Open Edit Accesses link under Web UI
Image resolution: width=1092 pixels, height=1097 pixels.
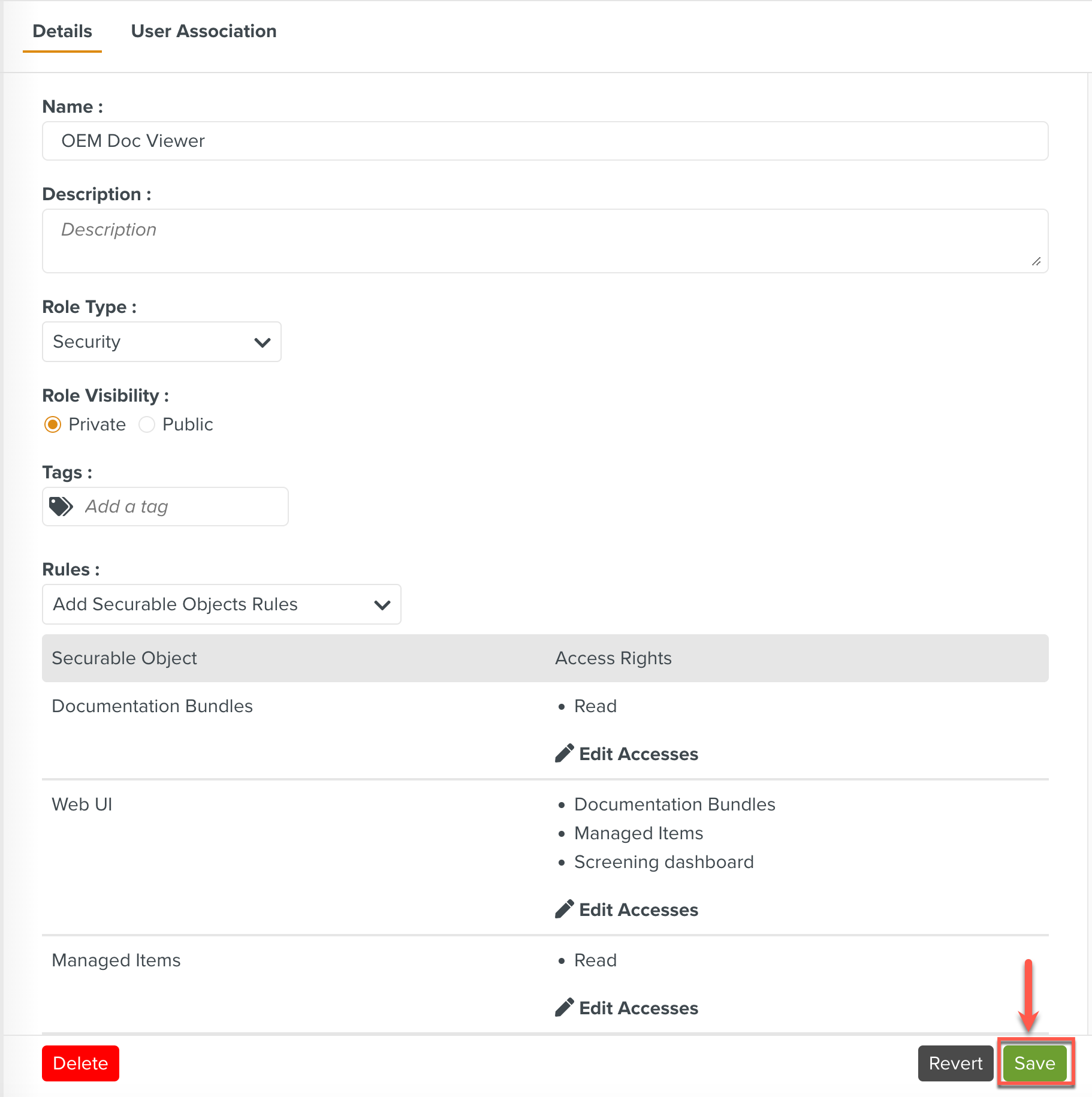click(638, 909)
